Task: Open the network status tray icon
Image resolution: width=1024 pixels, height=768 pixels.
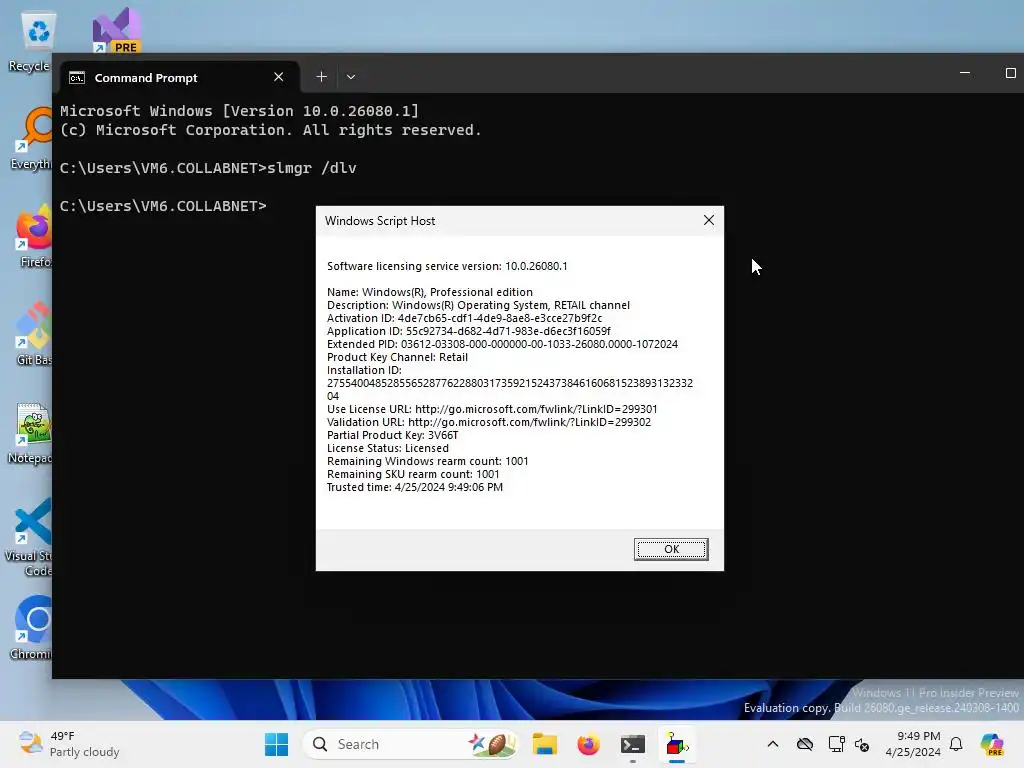Action: tap(836, 744)
